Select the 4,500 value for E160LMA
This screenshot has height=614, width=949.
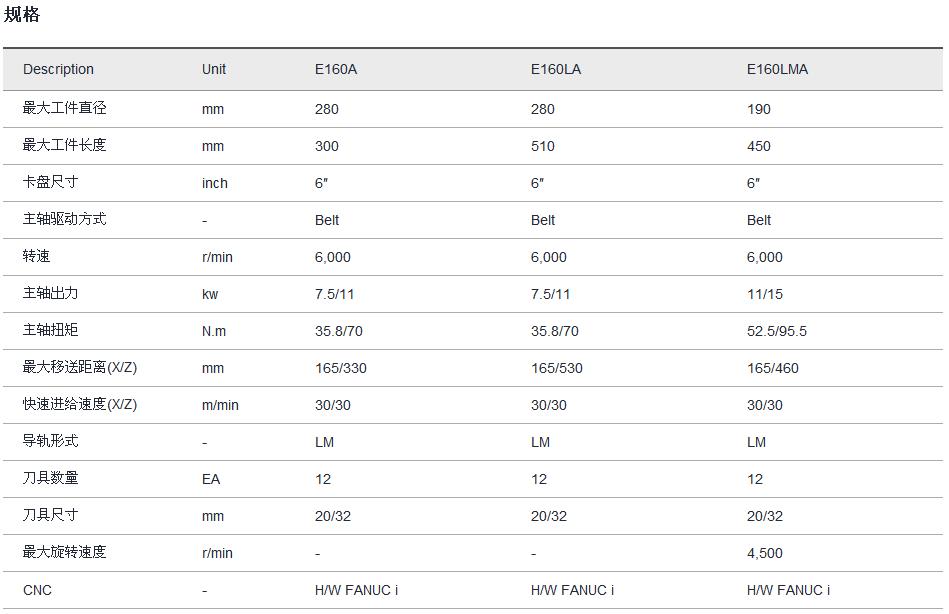coord(765,553)
